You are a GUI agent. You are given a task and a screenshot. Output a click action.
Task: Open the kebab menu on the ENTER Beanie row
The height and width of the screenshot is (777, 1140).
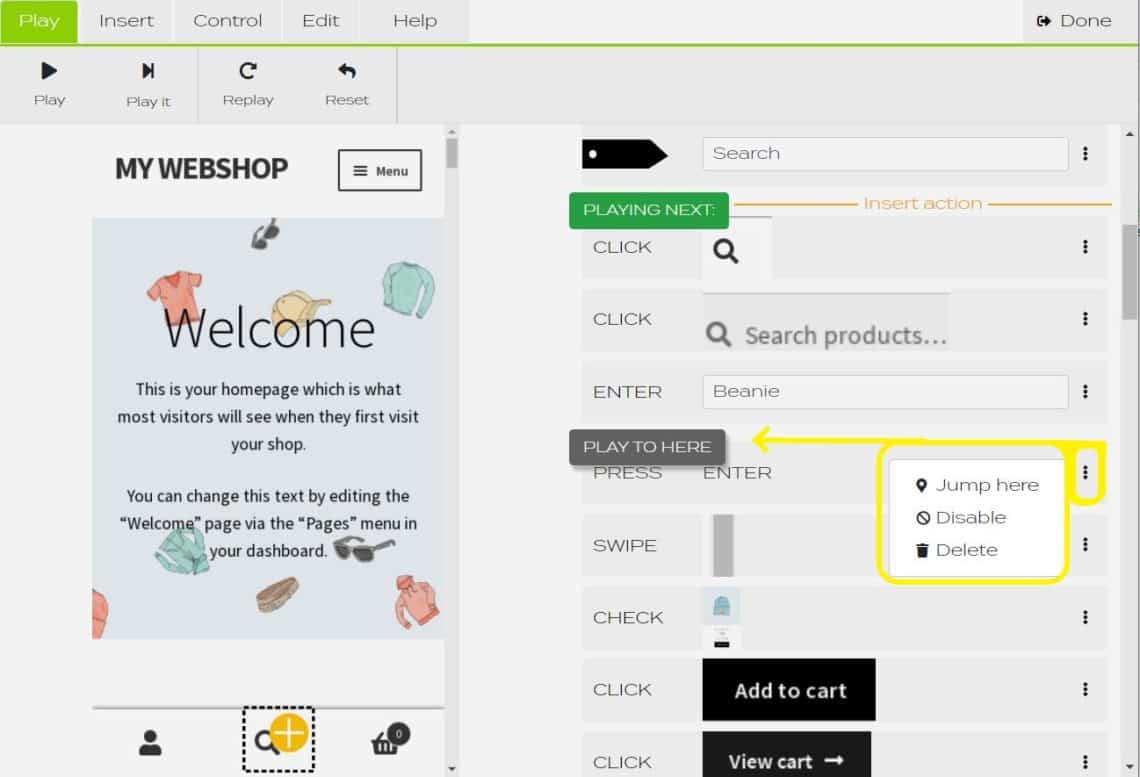coord(1085,391)
